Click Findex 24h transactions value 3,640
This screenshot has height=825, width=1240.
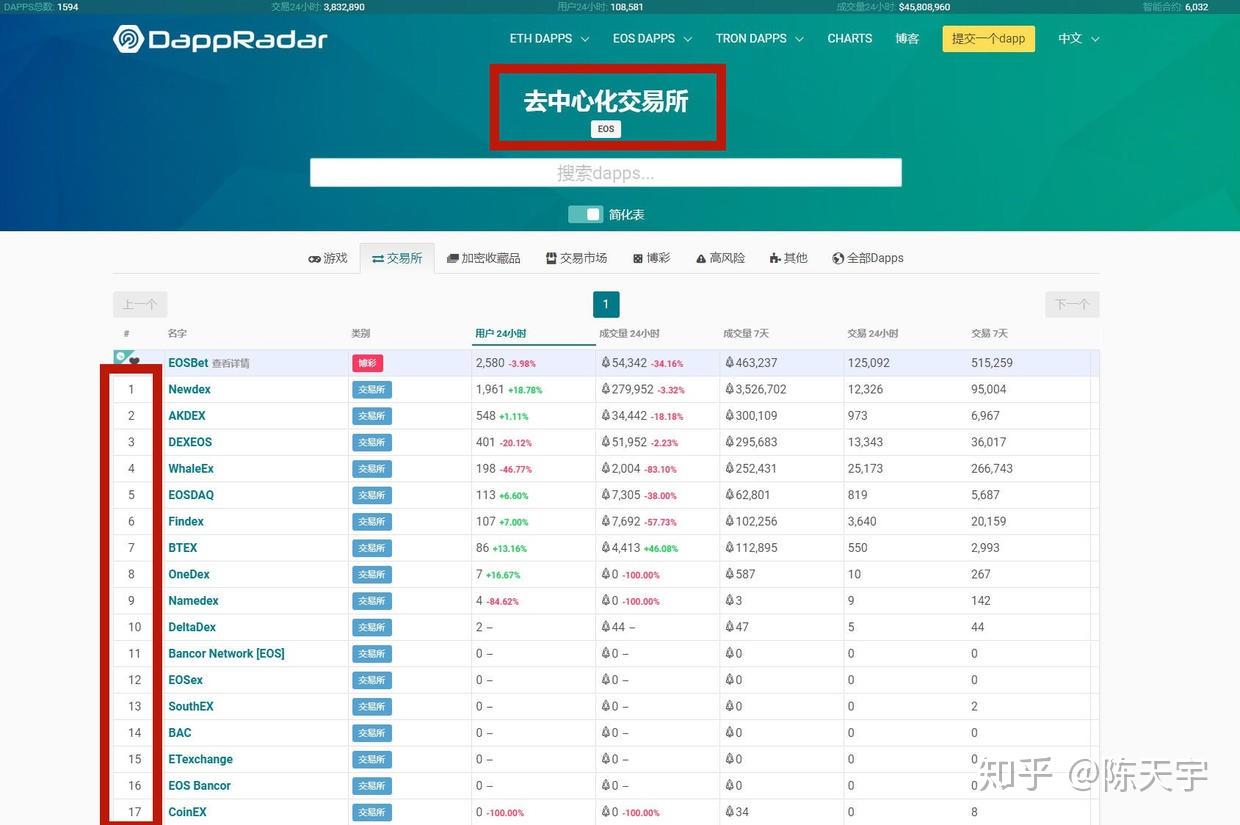(x=863, y=521)
